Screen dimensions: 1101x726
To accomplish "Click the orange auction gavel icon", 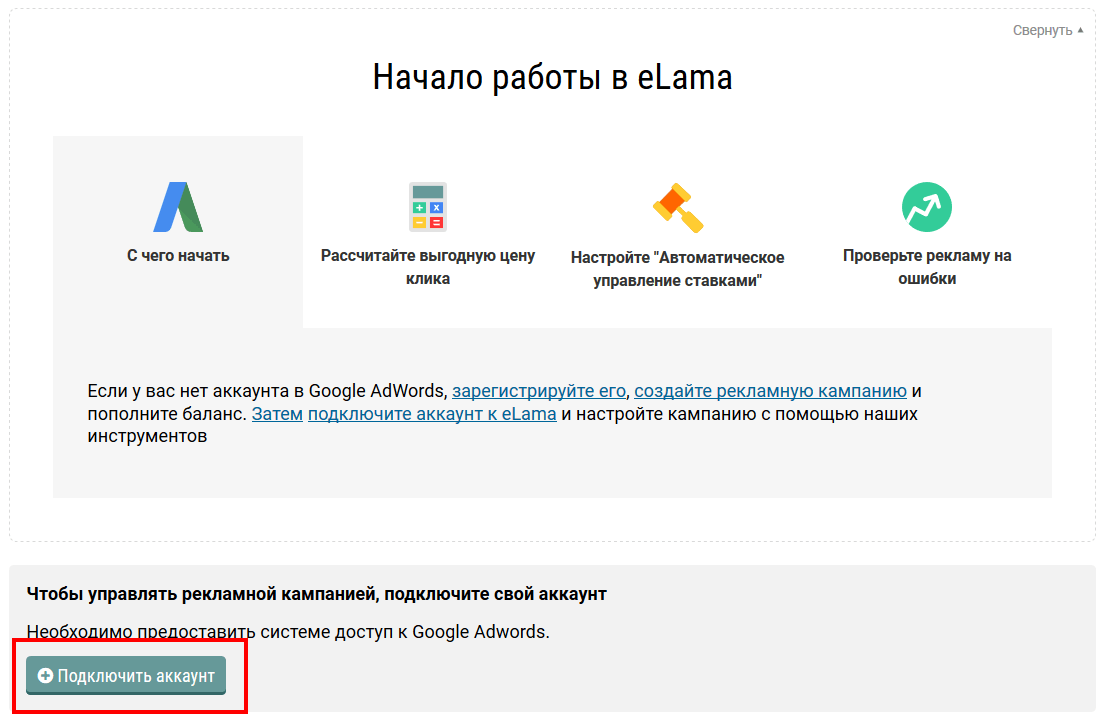I will pyautogui.click(x=678, y=207).
